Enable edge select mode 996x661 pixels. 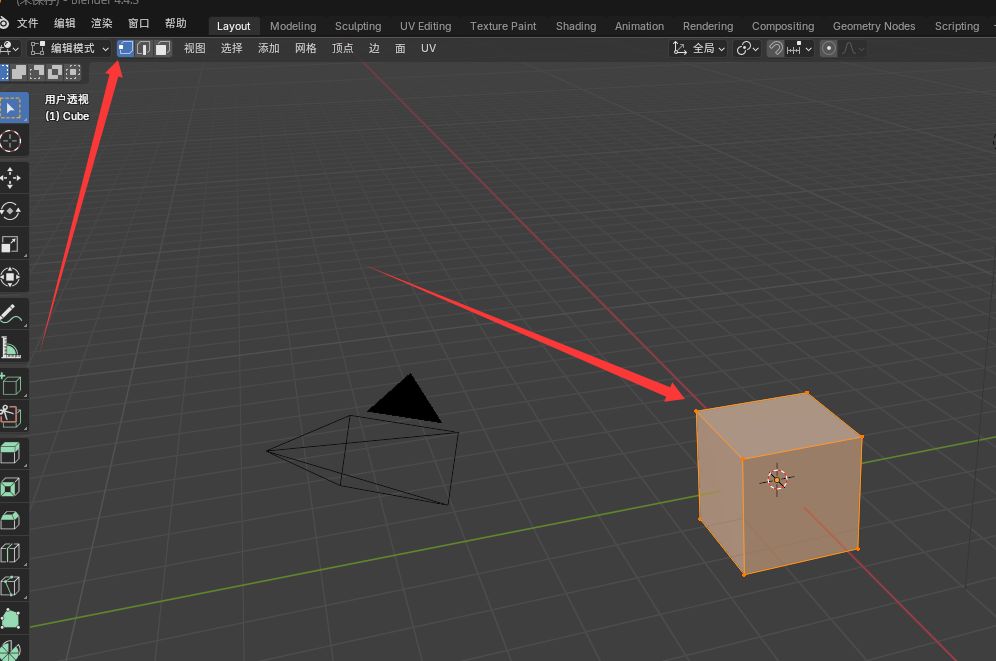[x=144, y=48]
